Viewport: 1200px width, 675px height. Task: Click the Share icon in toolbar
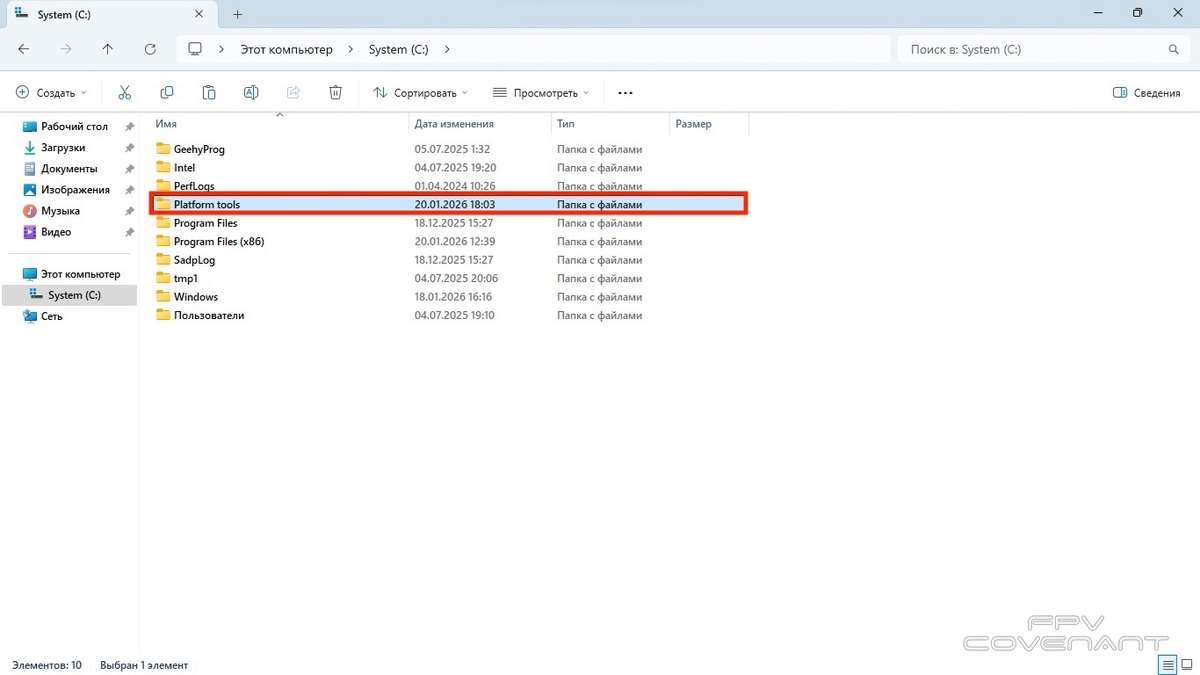coord(293,92)
